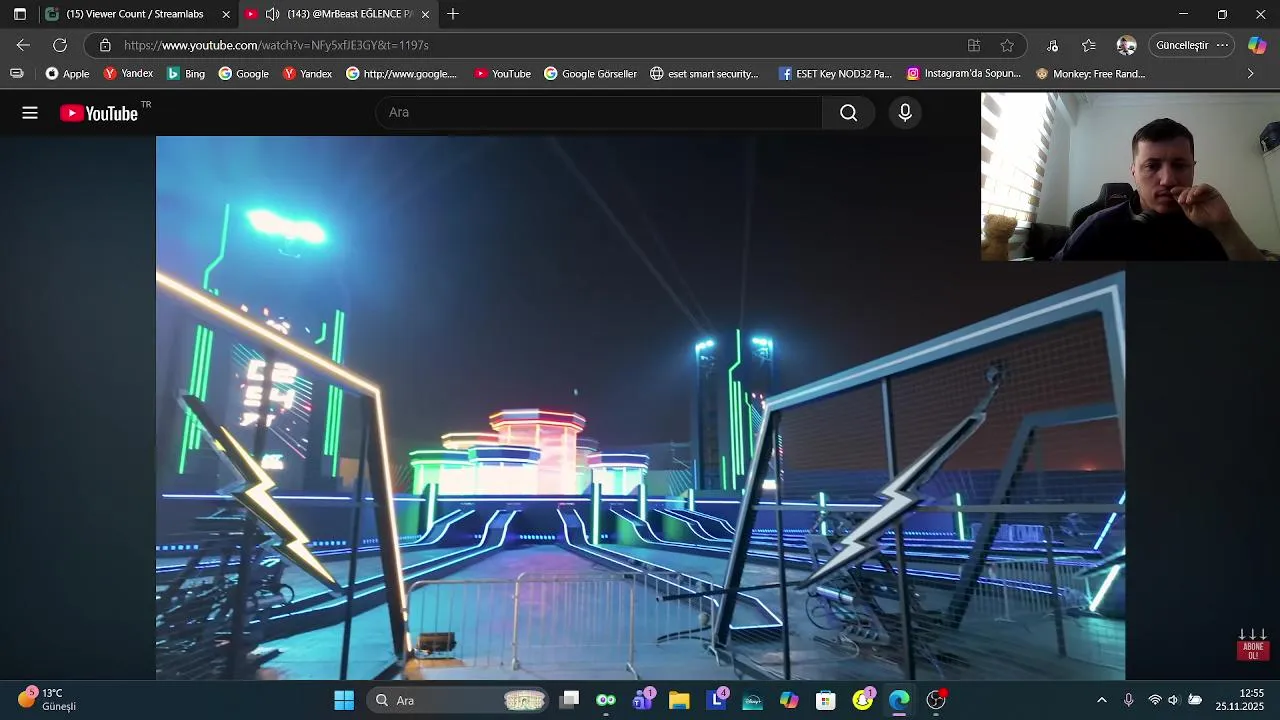Image resolution: width=1280 pixels, height=720 pixels.
Task: Go back with the browser back arrow
Action: pos(23,45)
